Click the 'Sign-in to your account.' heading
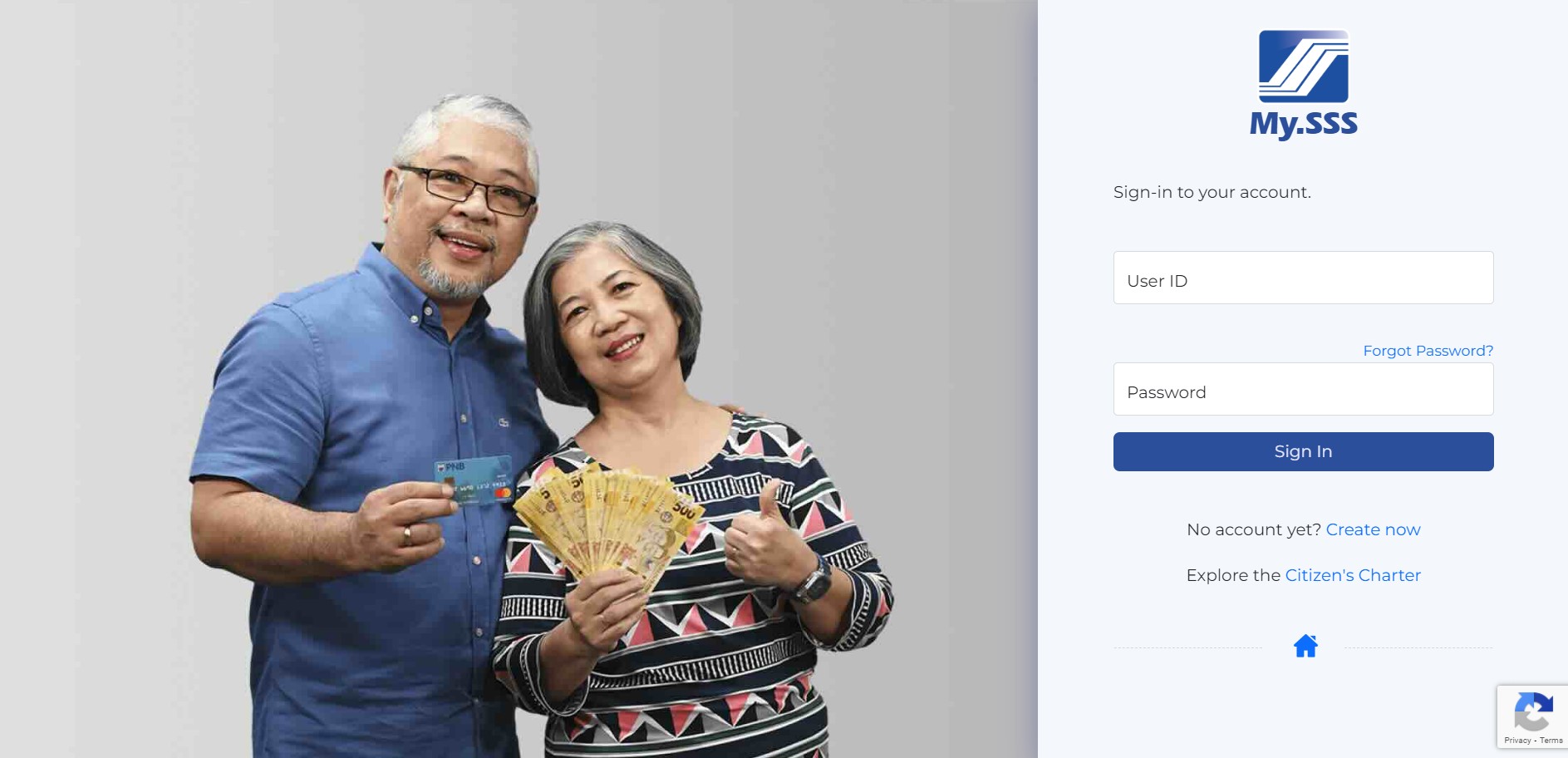Image resolution: width=1568 pixels, height=758 pixels. [x=1212, y=192]
